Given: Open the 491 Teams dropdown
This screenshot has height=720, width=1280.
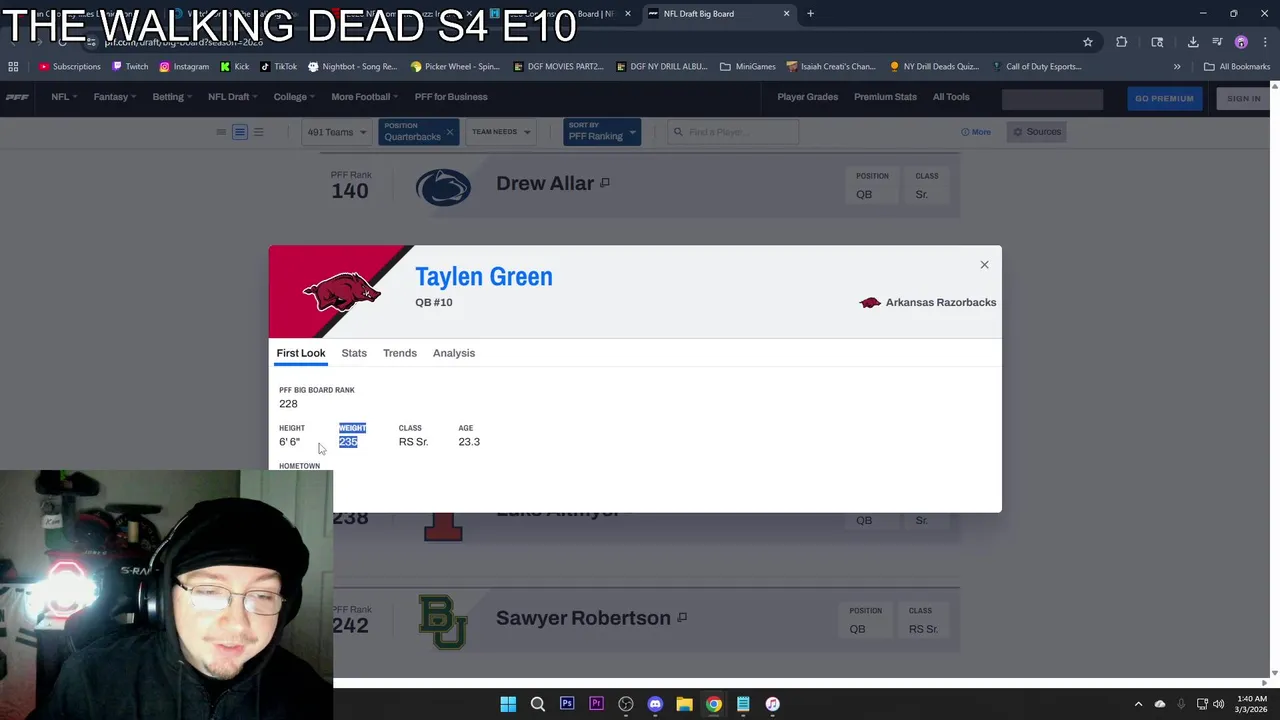Looking at the screenshot, I should (x=337, y=132).
